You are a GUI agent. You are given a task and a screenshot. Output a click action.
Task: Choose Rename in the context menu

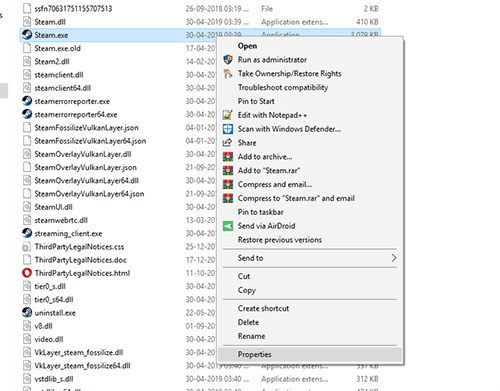tap(251, 336)
